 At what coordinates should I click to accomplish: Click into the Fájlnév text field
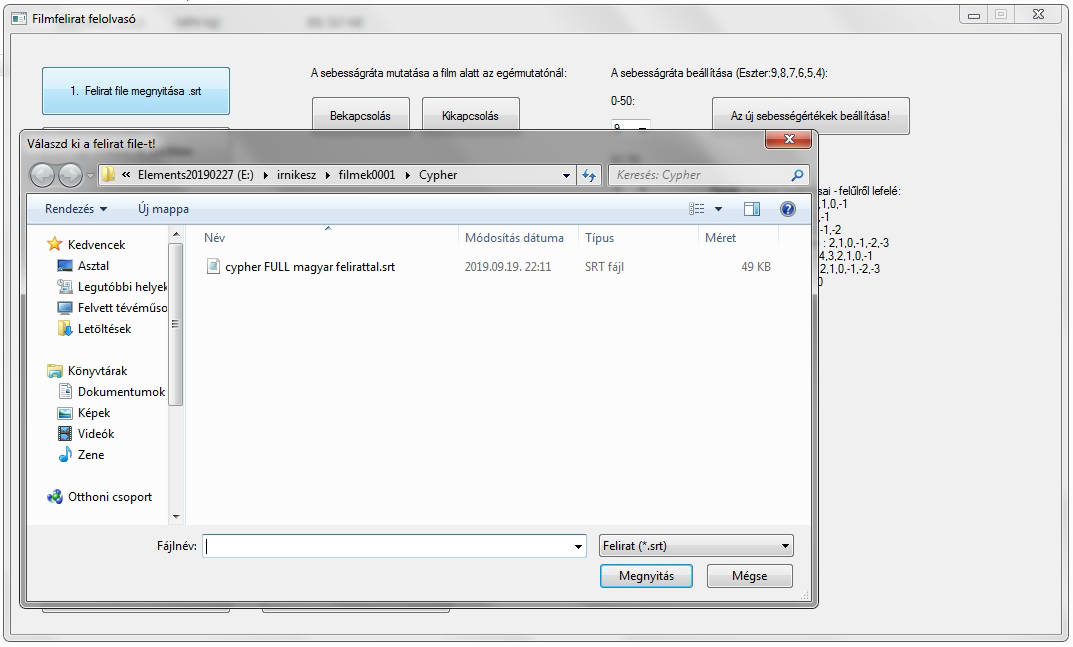point(390,546)
